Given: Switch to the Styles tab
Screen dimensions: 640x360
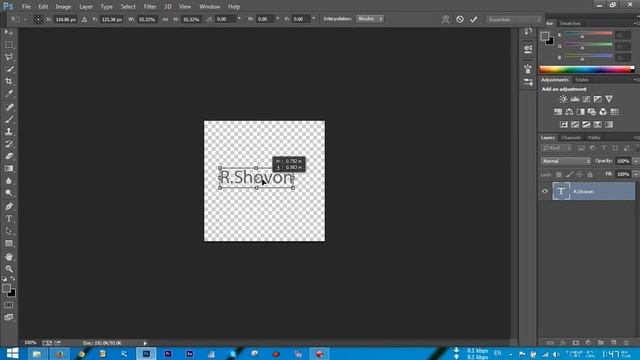Looking at the screenshot, I should (x=582, y=80).
